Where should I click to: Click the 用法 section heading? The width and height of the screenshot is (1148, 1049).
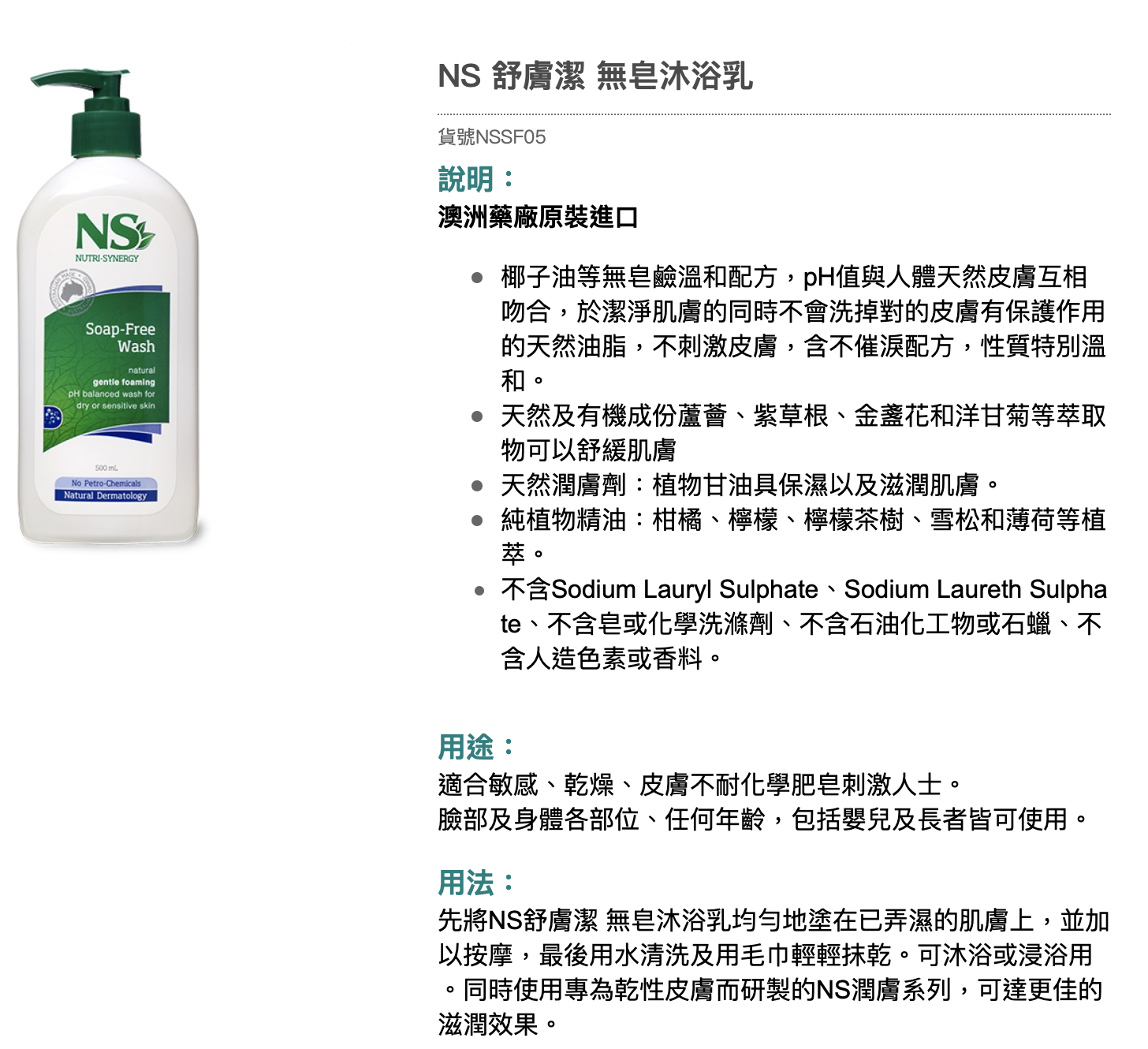point(476,883)
